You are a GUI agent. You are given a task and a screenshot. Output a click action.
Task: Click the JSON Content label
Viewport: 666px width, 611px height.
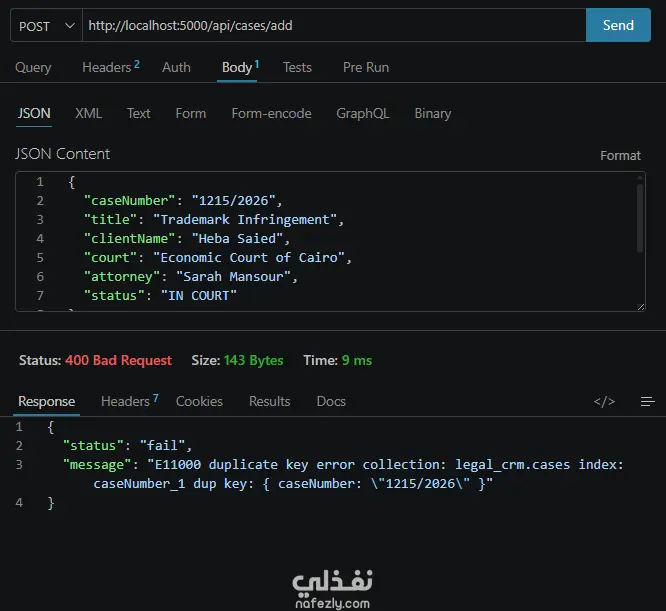[62, 154]
